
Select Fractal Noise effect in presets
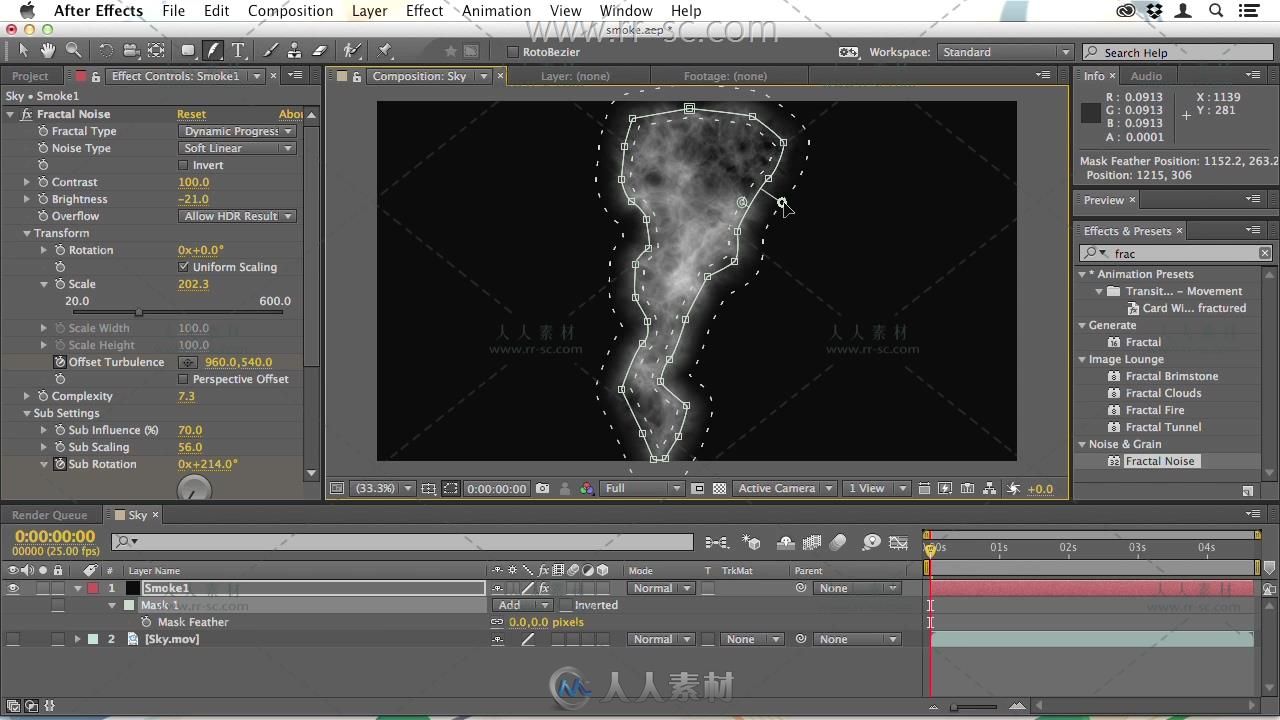tap(1159, 461)
